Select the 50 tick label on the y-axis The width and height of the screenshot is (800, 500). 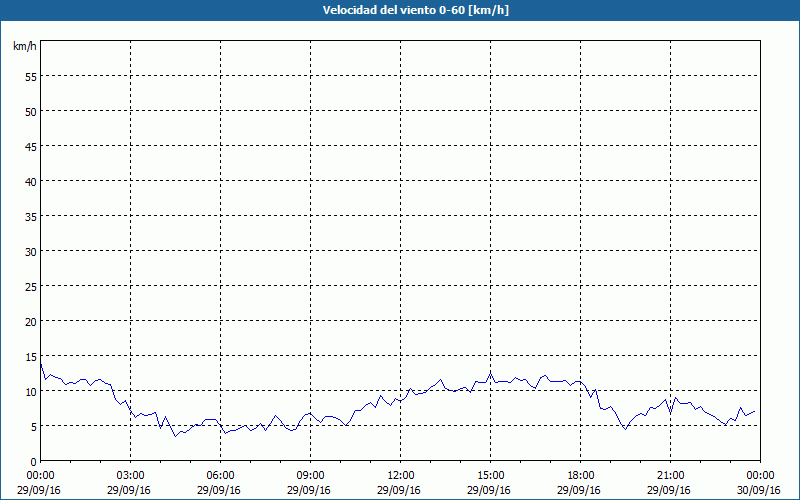(30, 111)
